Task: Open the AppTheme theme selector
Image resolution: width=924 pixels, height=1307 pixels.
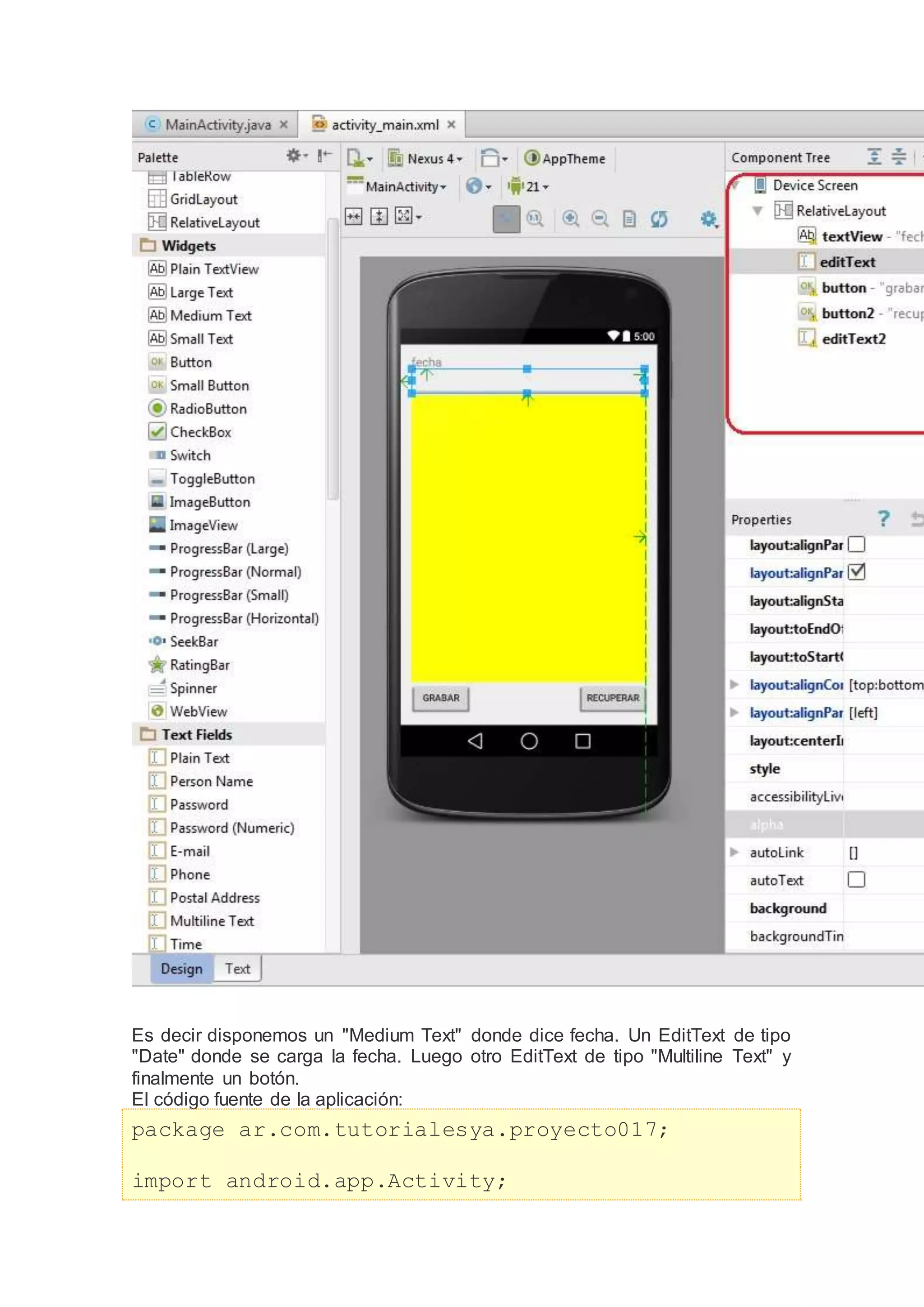Action: tap(565, 158)
